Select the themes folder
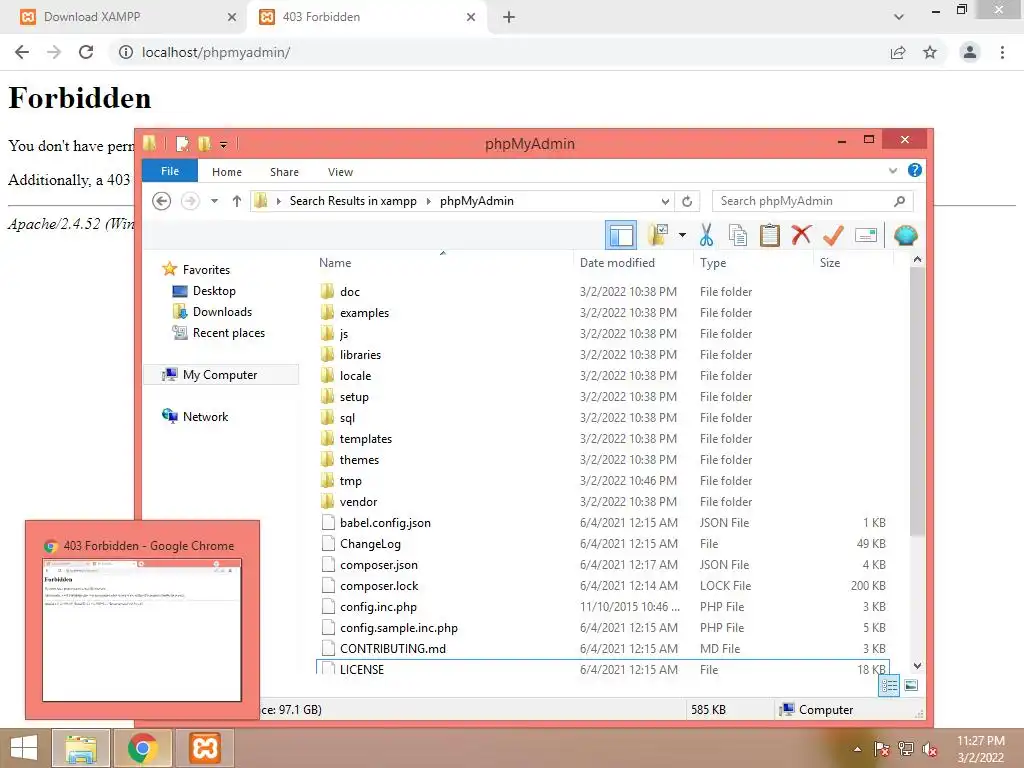 click(x=359, y=460)
